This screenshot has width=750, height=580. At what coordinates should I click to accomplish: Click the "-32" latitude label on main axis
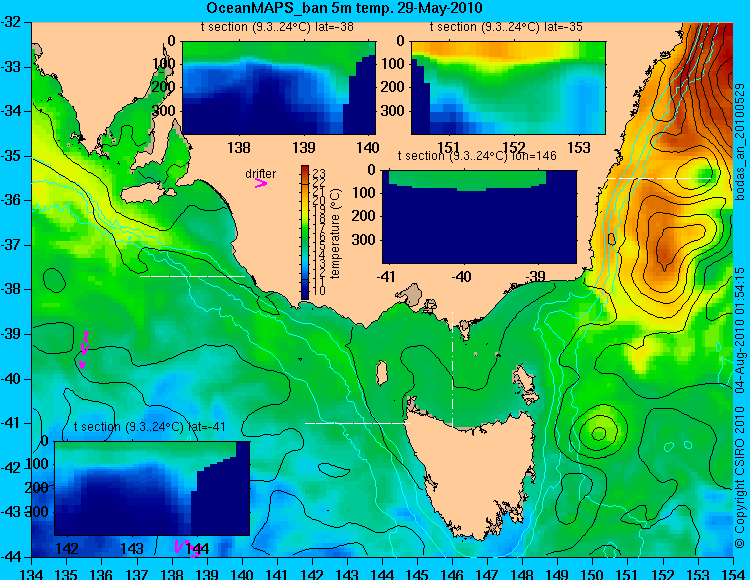coord(10,22)
